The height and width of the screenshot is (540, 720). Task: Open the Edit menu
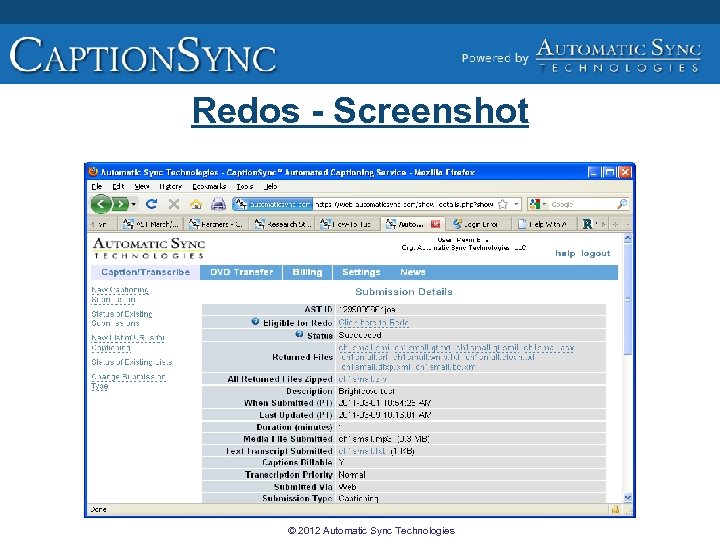(x=118, y=186)
